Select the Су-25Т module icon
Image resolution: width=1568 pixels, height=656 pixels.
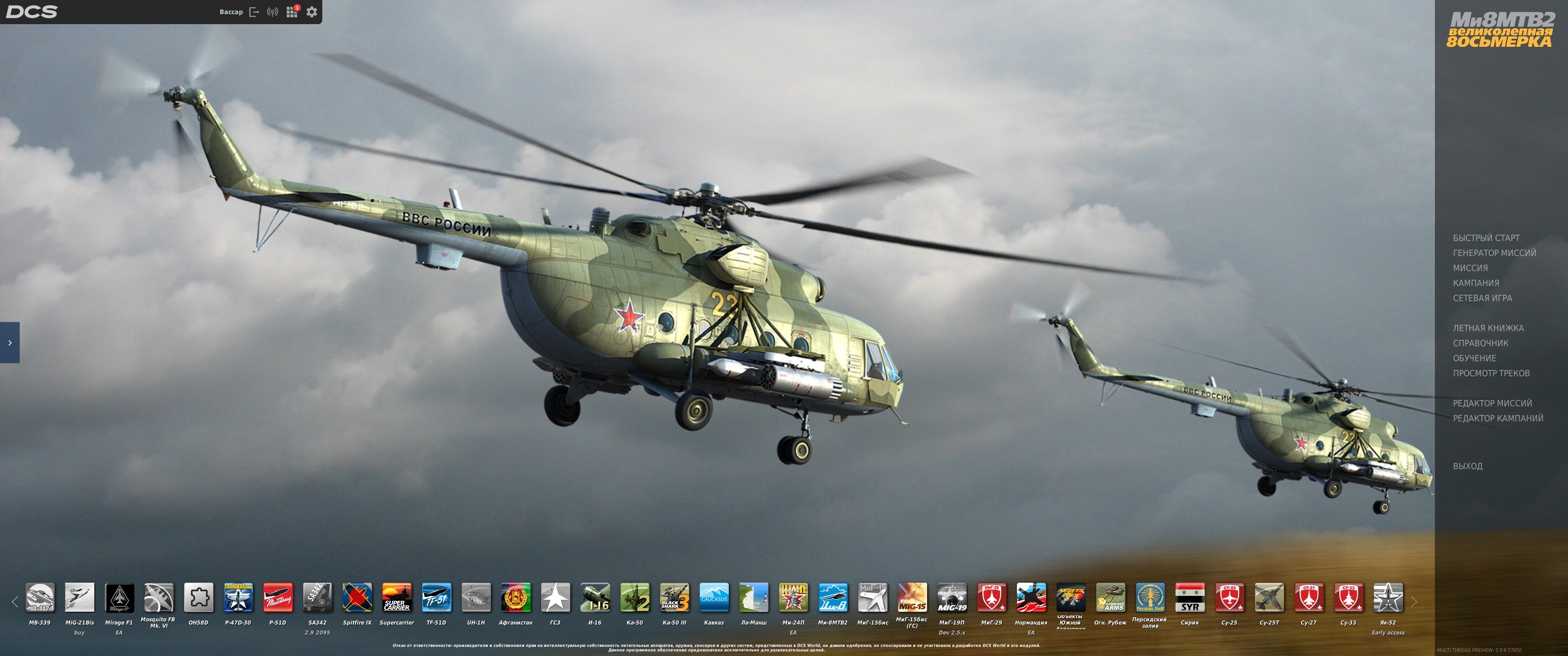[1269, 597]
